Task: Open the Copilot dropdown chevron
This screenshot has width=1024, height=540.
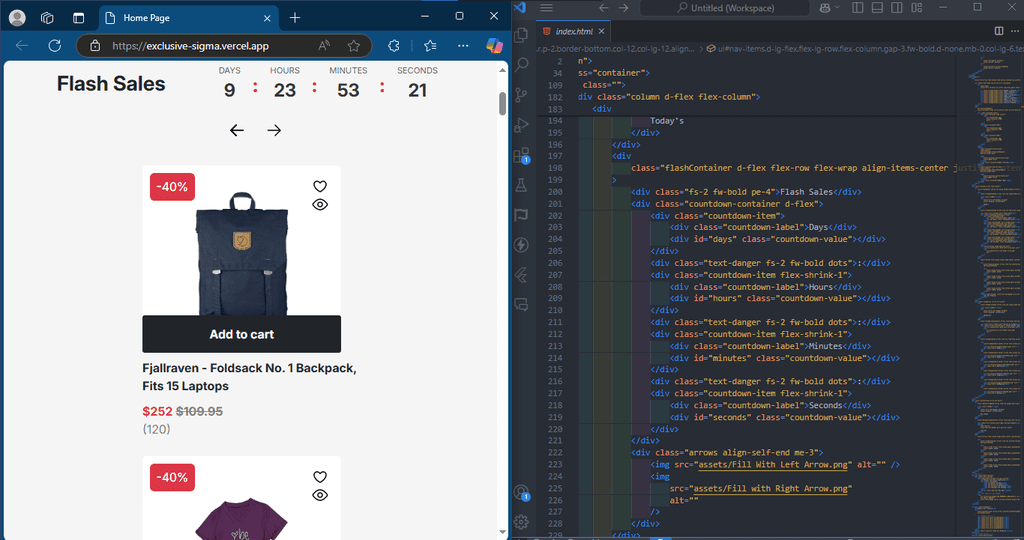Action: (x=837, y=8)
